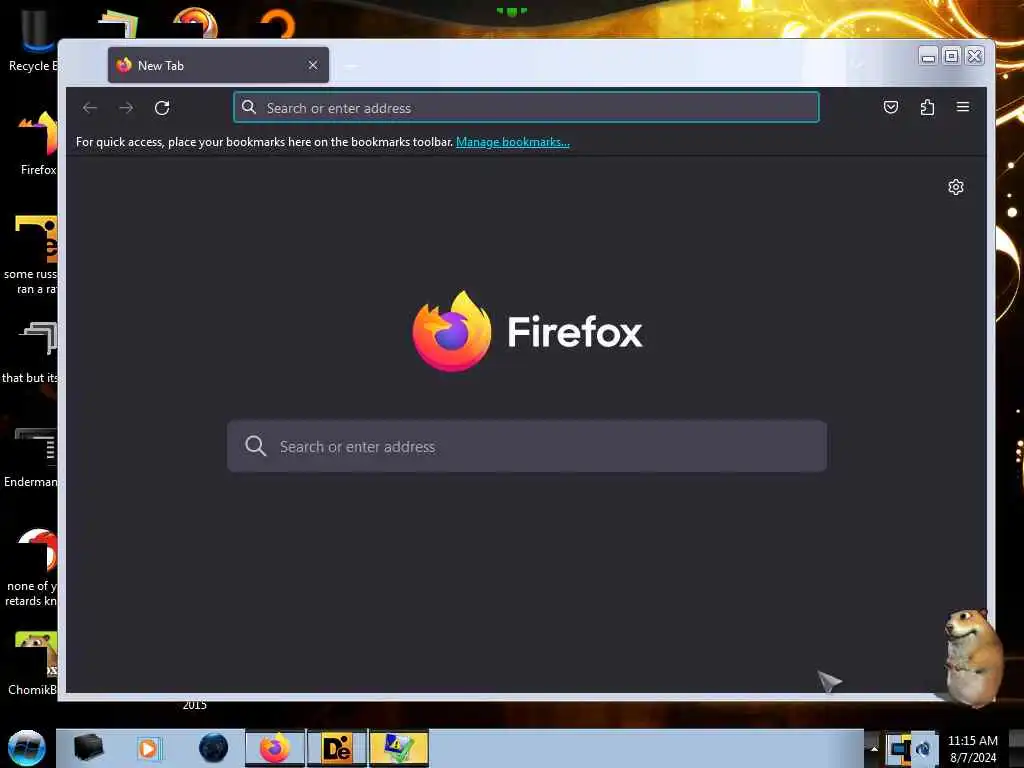Click the swirl icon in the system tray
Viewport: 1024px width, 768px height.
coord(923,748)
